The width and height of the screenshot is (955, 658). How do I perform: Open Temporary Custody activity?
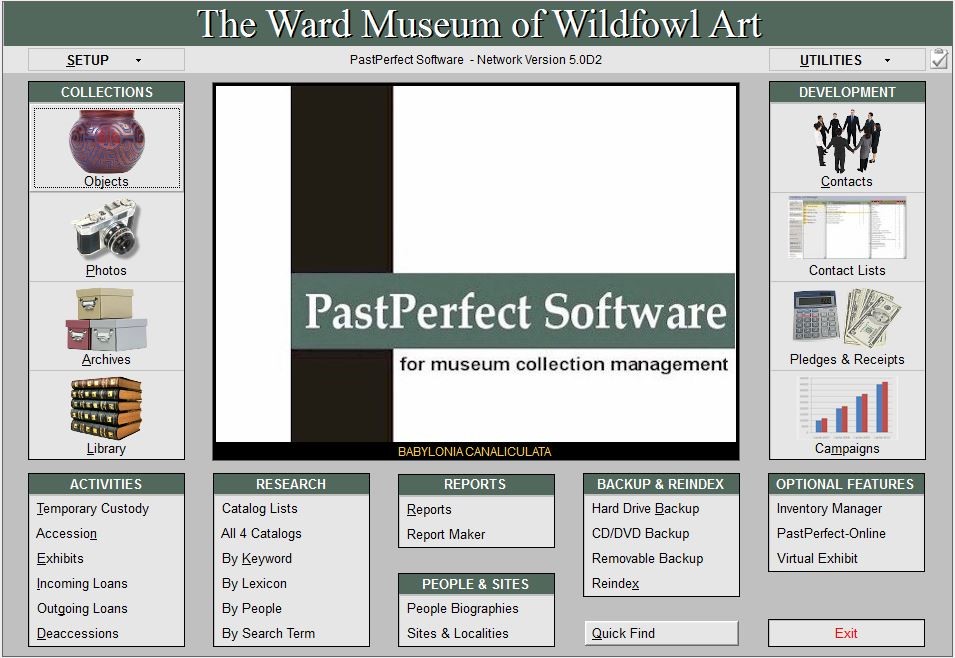pyautogui.click(x=93, y=508)
